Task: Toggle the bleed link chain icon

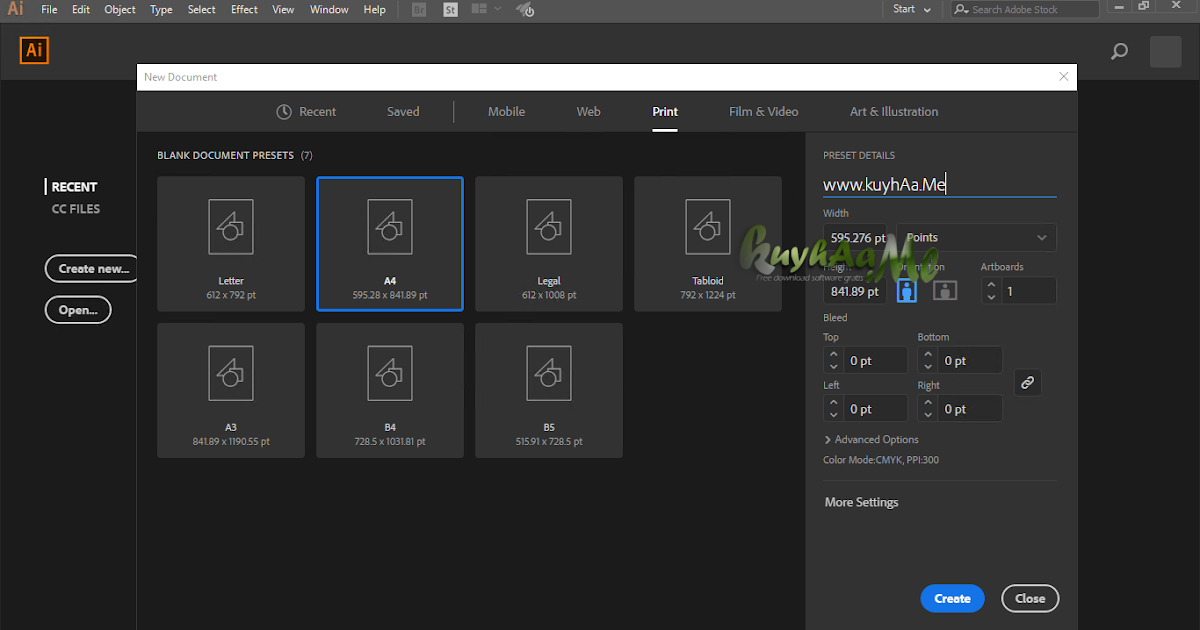Action: pyautogui.click(x=1028, y=382)
